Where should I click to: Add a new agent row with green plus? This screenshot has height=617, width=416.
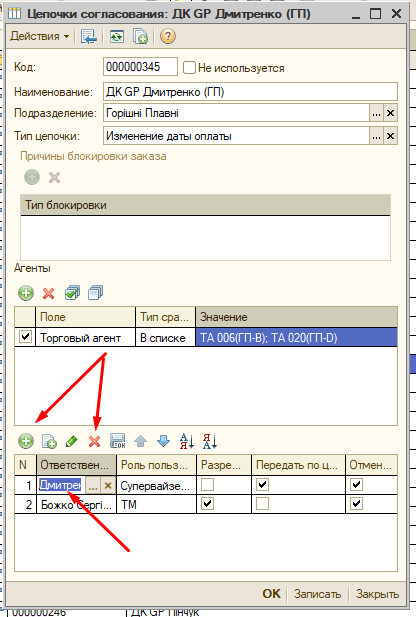click(26, 293)
